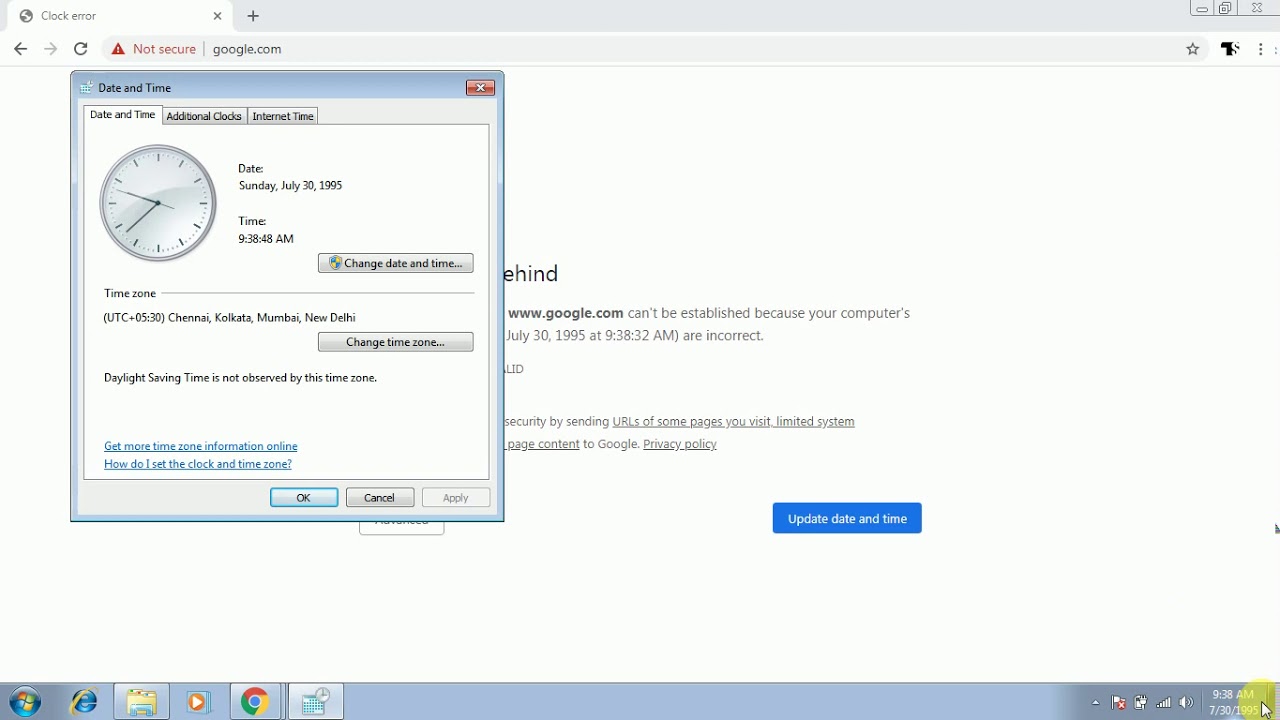Viewport: 1280px width, 720px height.
Task: Click the Not secure warning icon
Action: click(118, 49)
